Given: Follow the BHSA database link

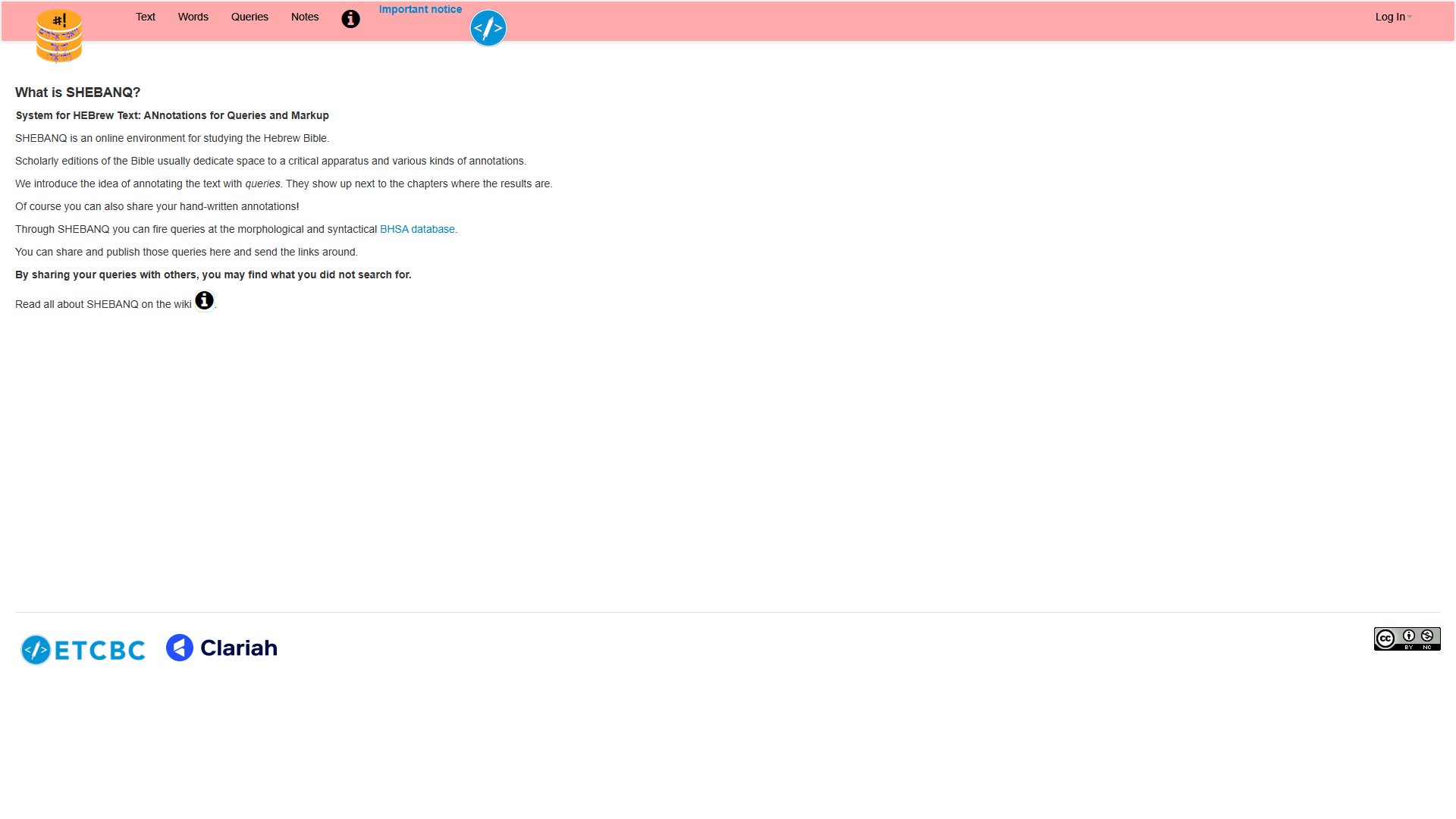Looking at the screenshot, I should coord(417,229).
